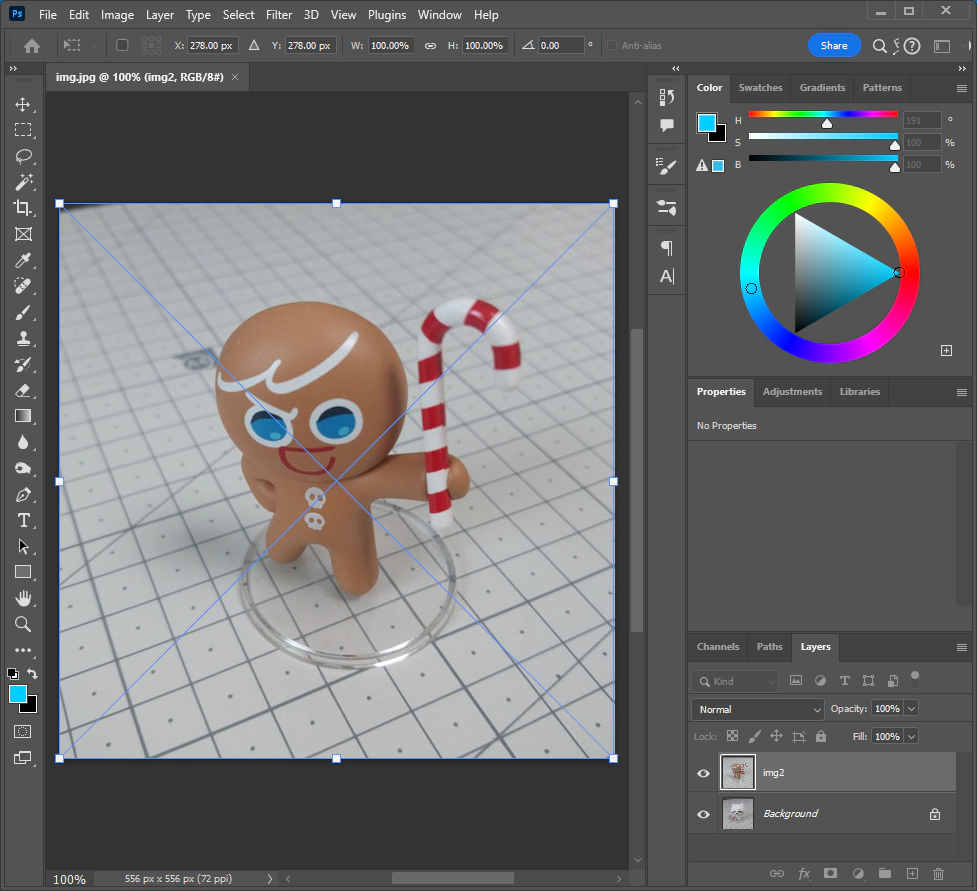Open the layer filter Kind dropdown
Viewport: 977px width, 891px height.
pyautogui.click(x=735, y=681)
